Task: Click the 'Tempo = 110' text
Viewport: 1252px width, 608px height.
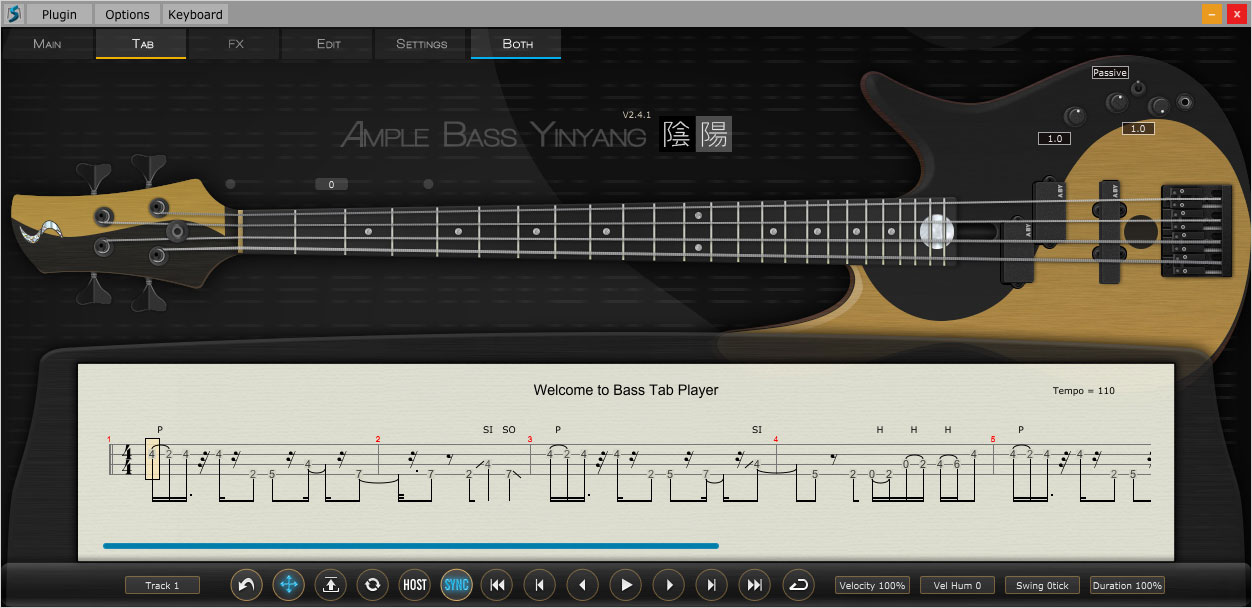Action: pos(1084,391)
